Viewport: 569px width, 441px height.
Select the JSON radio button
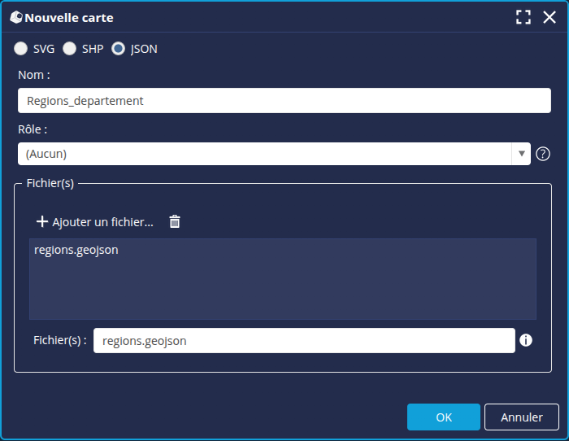(x=118, y=49)
